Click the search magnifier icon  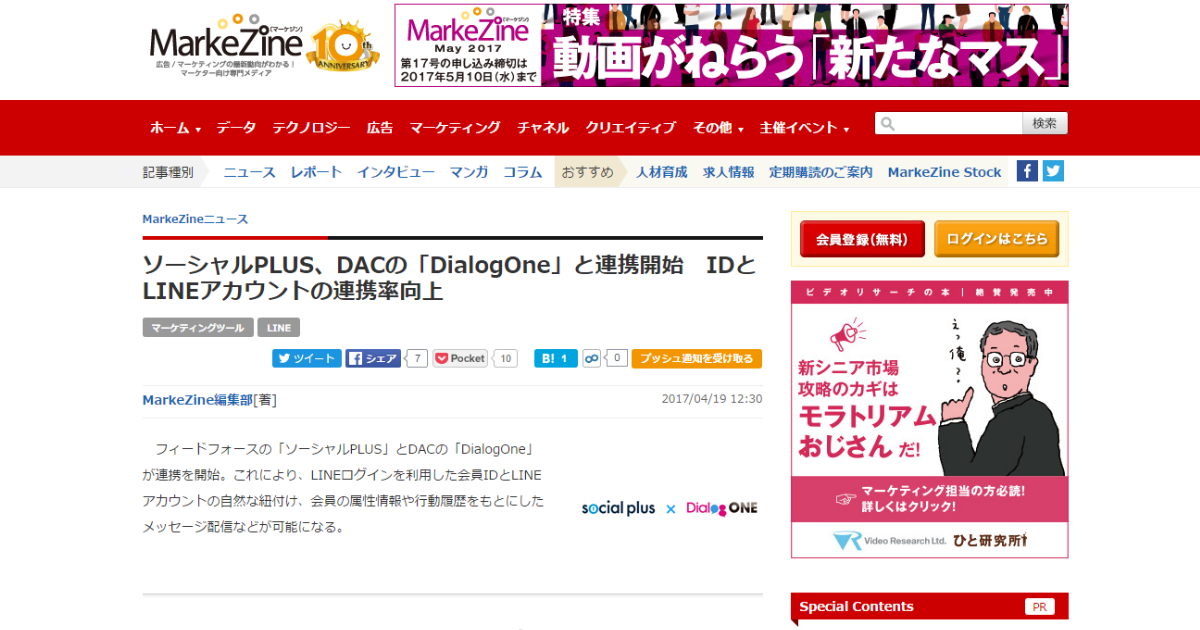coord(888,124)
